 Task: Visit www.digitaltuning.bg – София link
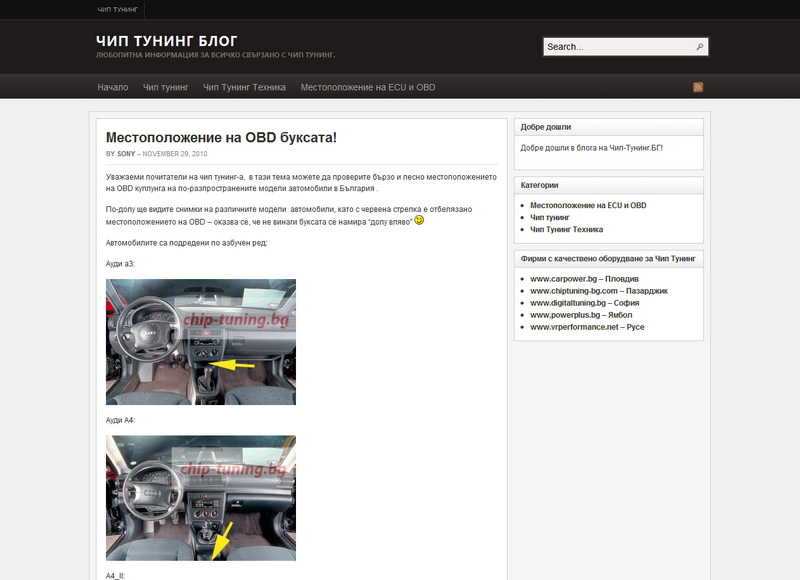coord(585,303)
